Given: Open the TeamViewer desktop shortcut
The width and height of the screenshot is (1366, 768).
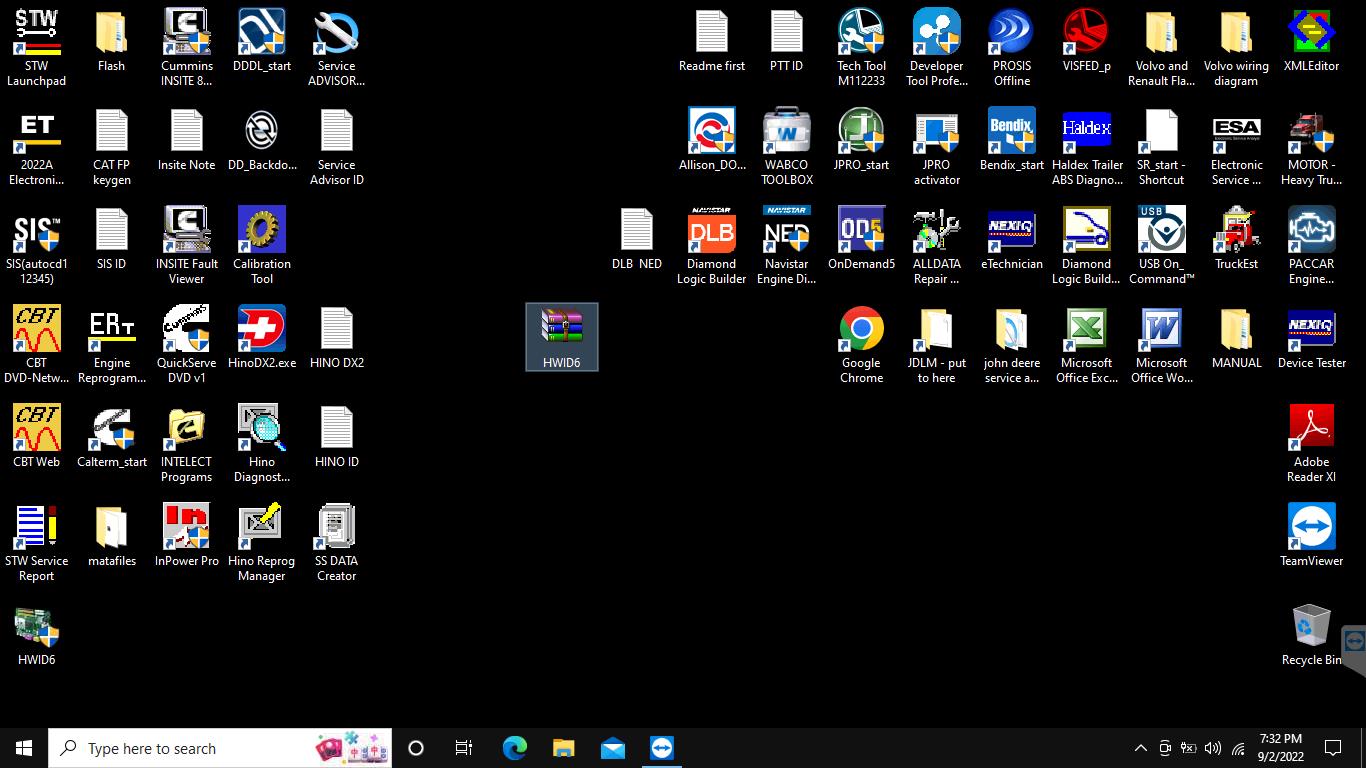Looking at the screenshot, I should pyautogui.click(x=1312, y=536).
